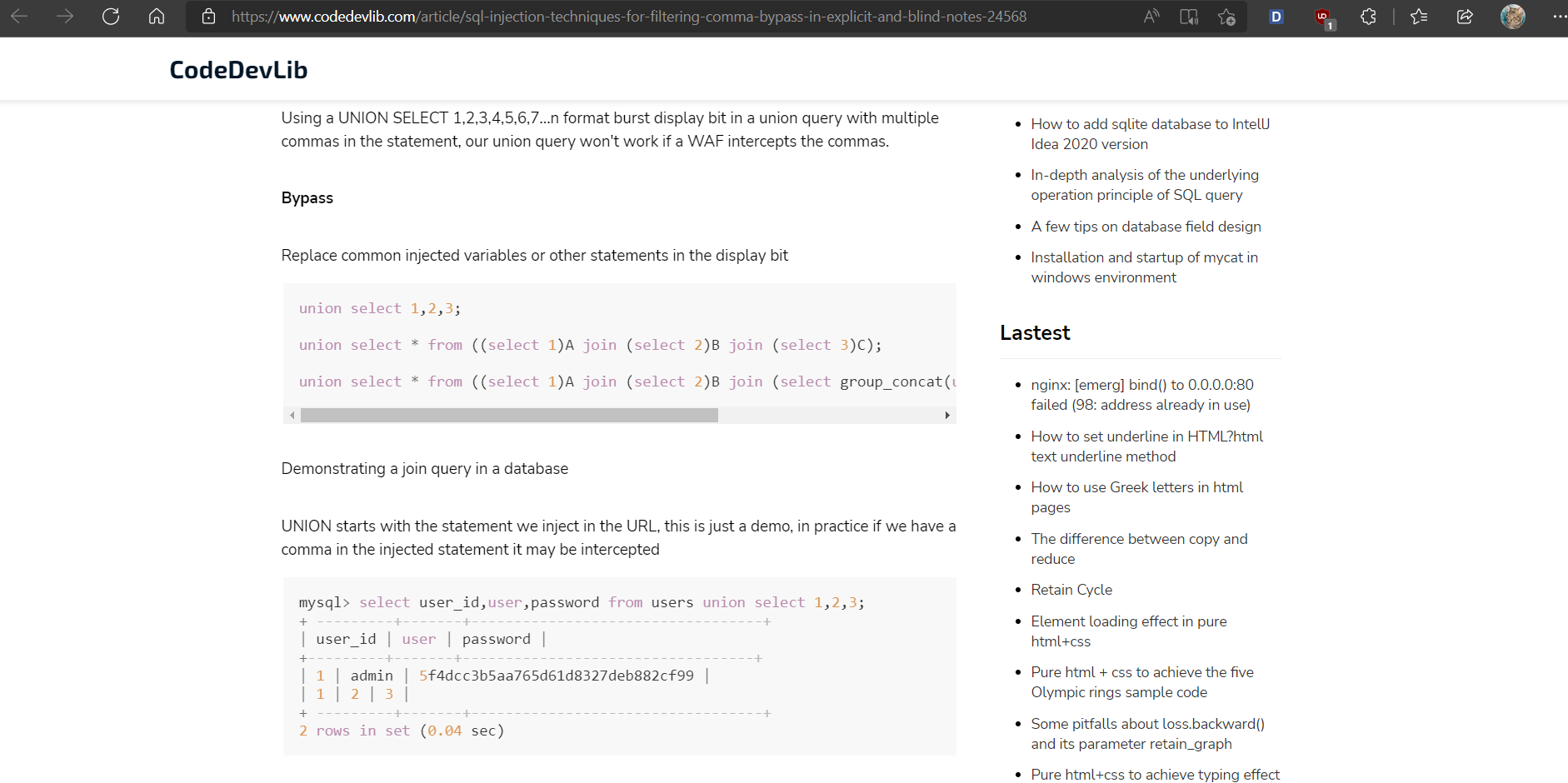Open the nginx bind() failed article
The image size is (1568, 783).
tap(1141, 395)
